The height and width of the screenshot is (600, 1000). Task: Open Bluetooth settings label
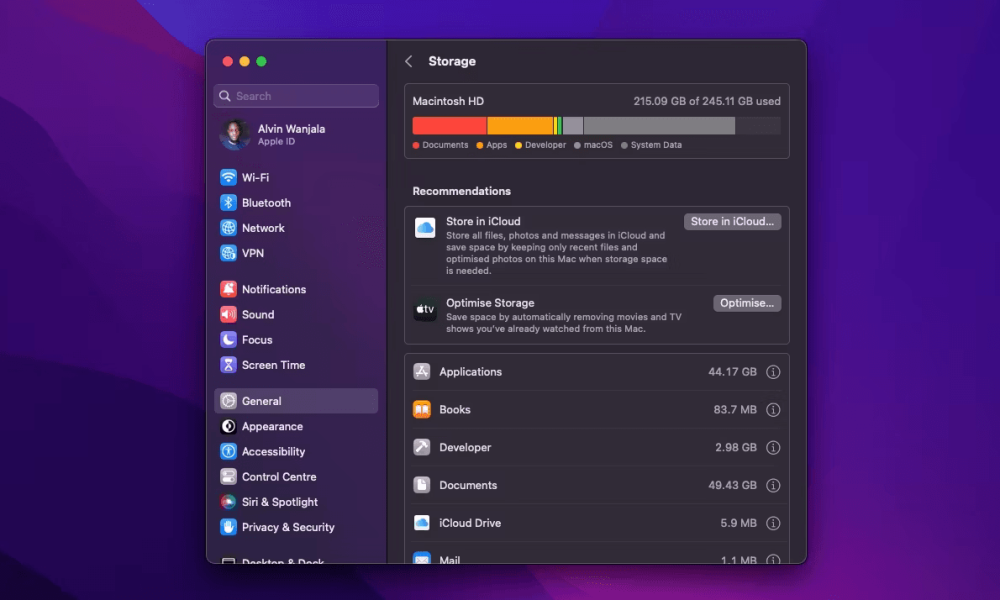[266, 203]
